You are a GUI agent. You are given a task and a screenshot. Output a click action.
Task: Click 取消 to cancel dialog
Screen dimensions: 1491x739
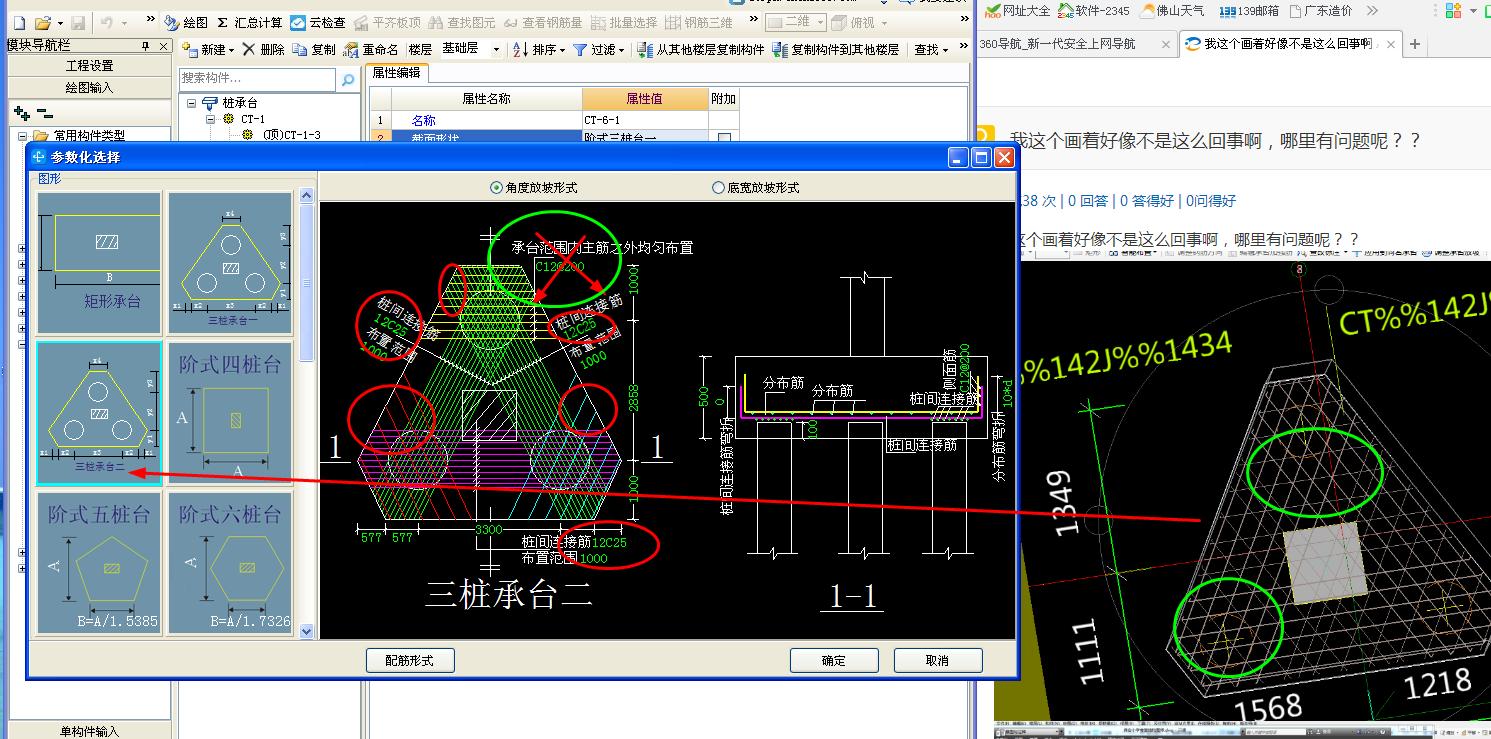pyautogui.click(x=938, y=660)
